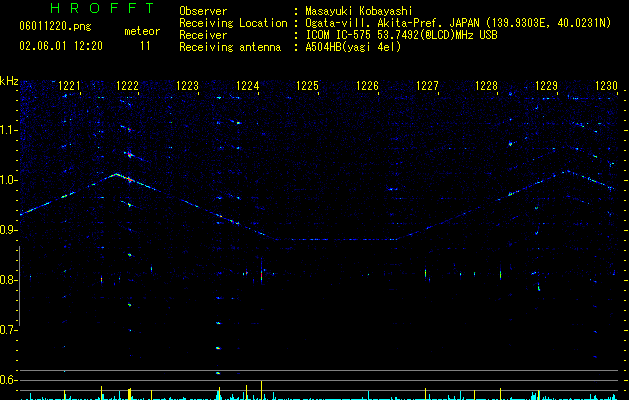Click time marker 1222
The image size is (629, 400).
pyautogui.click(x=127, y=86)
